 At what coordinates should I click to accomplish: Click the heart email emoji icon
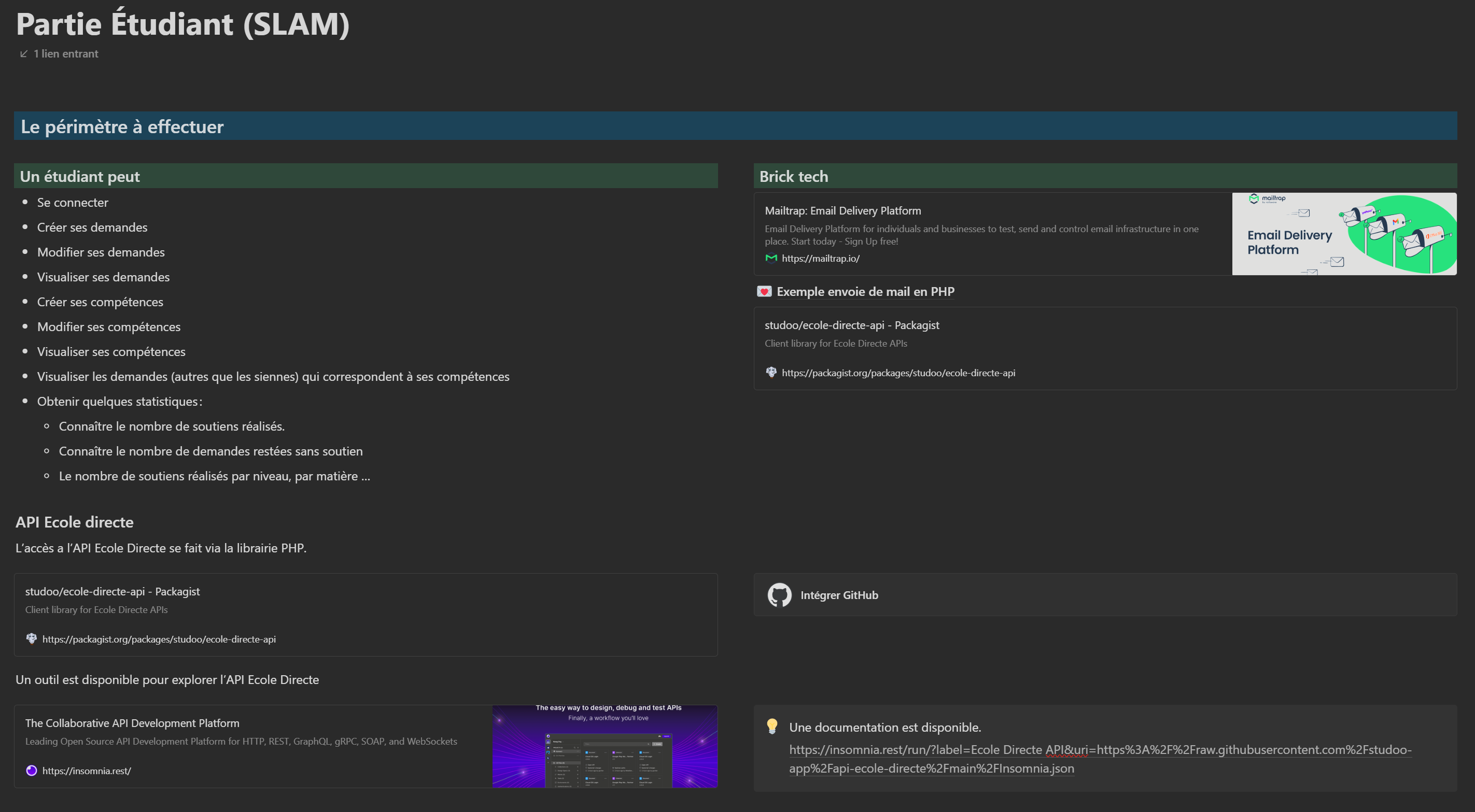[764, 292]
